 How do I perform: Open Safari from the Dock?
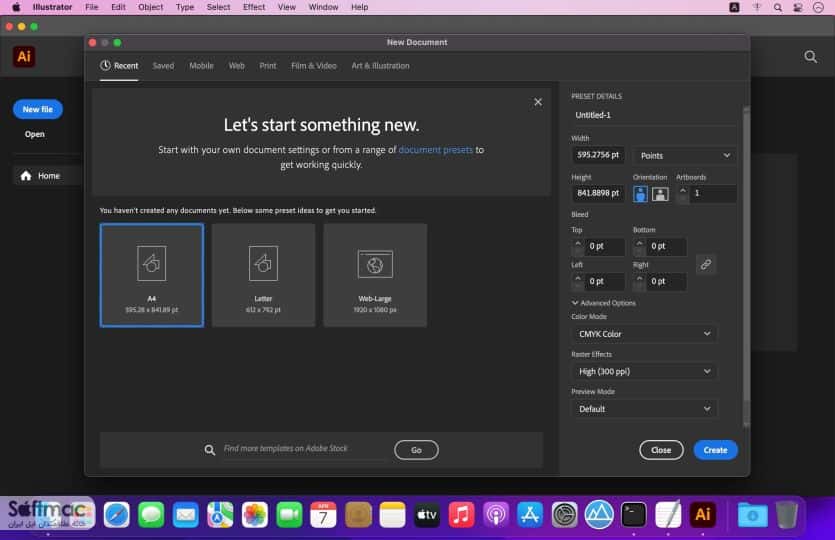(x=117, y=515)
